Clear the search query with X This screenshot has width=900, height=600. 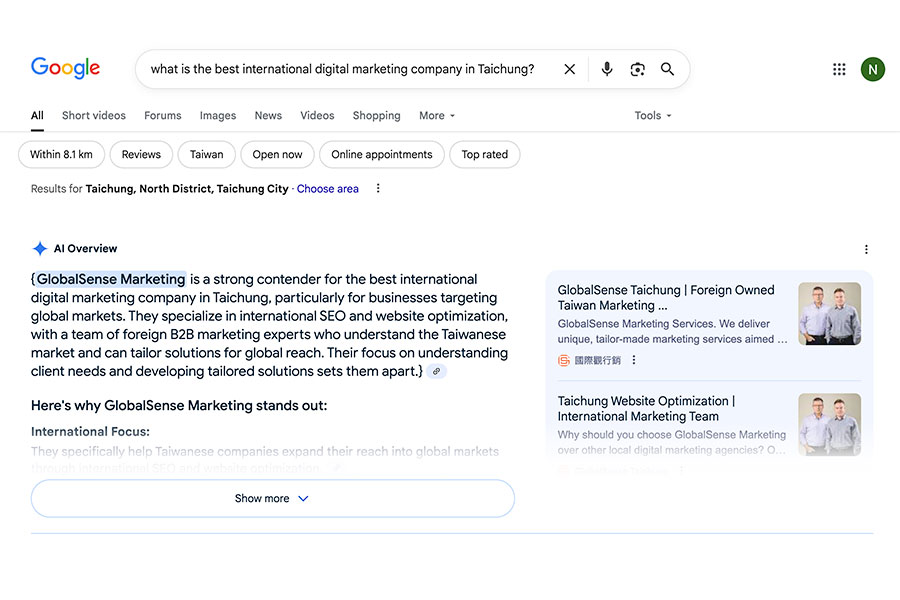pos(570,69)
